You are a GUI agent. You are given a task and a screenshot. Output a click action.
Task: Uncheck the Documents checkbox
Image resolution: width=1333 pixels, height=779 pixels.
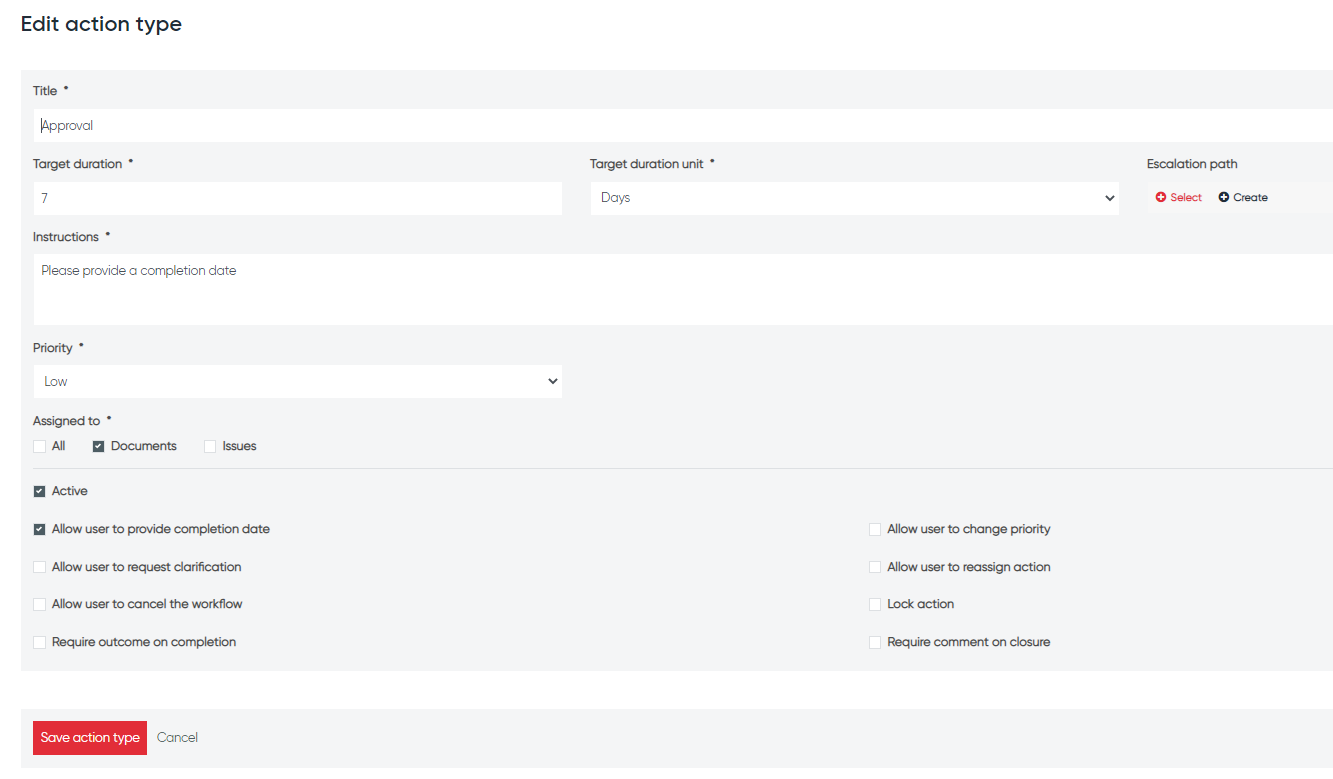pos(99,447)
